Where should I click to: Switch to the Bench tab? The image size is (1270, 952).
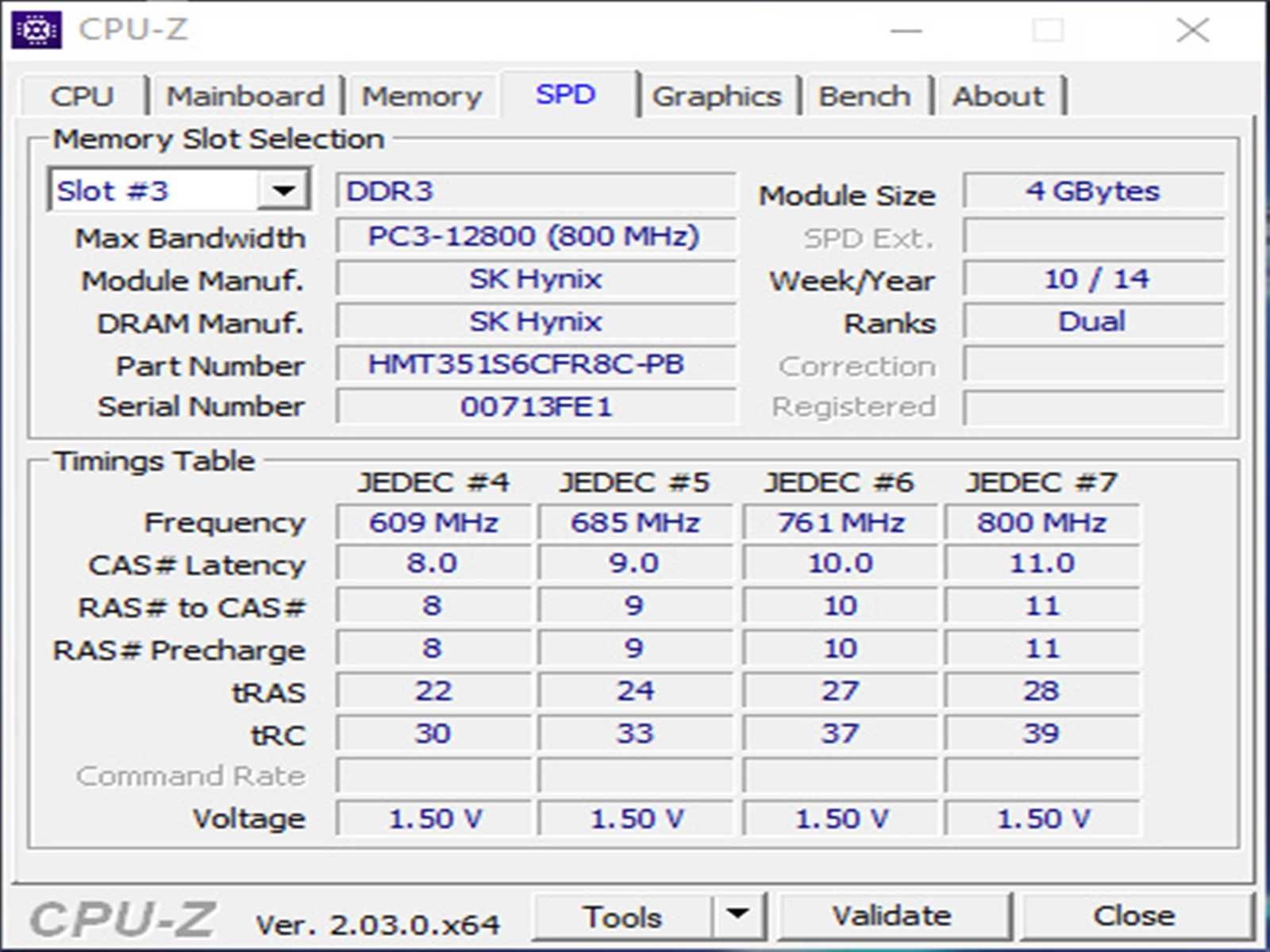click(x=864, y=96)
